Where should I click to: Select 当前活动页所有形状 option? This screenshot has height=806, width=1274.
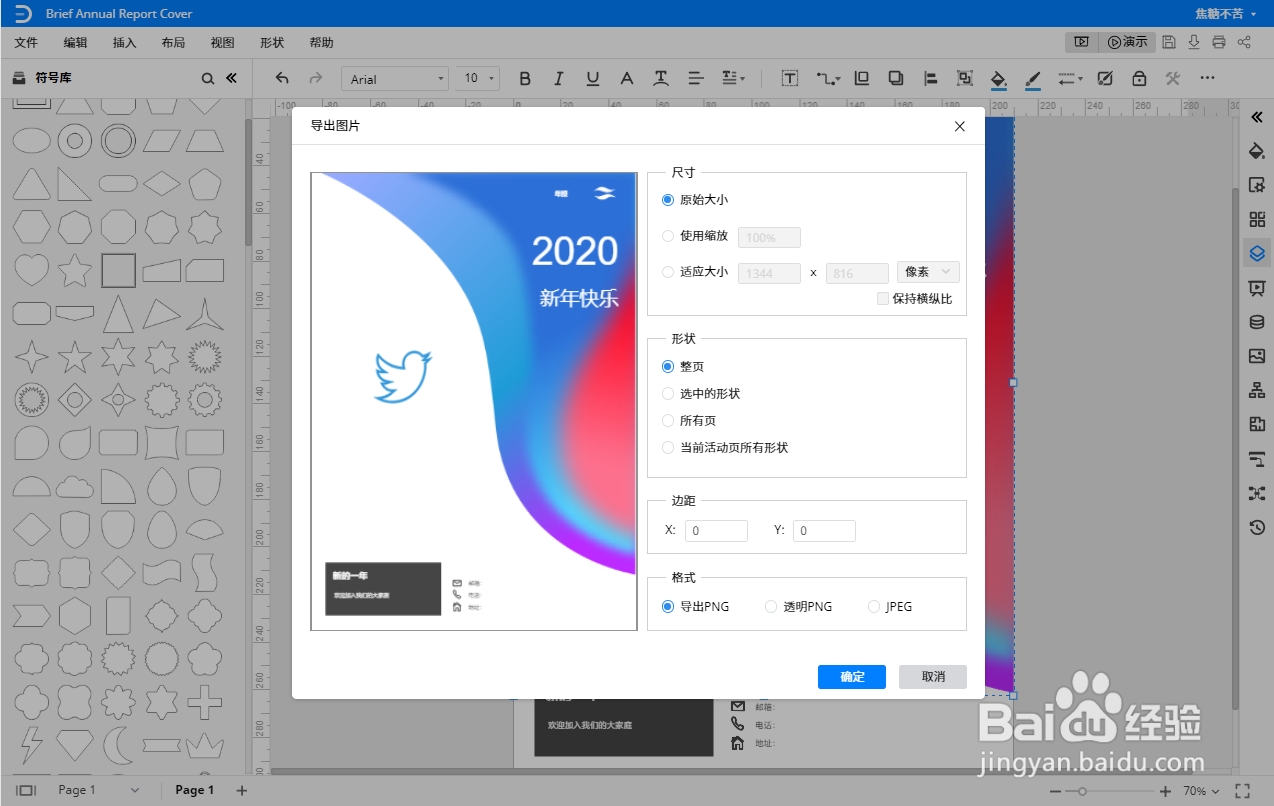(668, 448)
